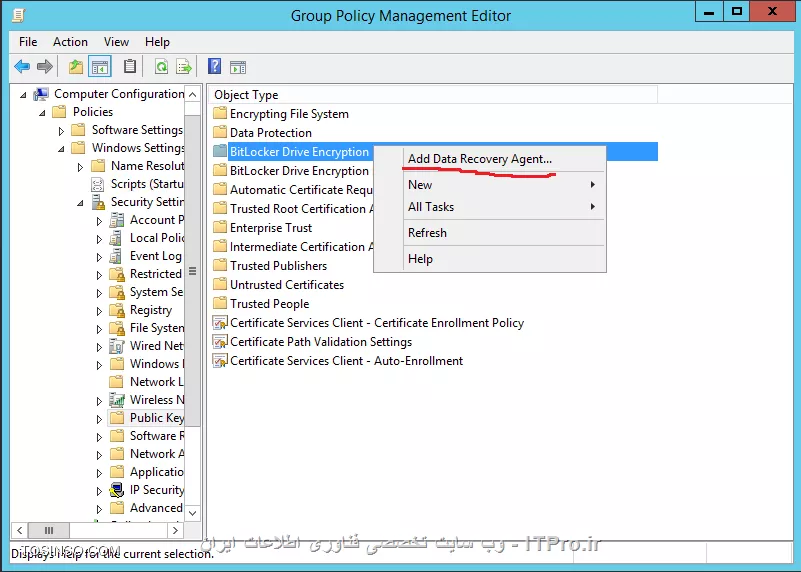This screenshot has height=572, width=801.
Task: Click the blue Help question mark icon
Action: (215, 66)
